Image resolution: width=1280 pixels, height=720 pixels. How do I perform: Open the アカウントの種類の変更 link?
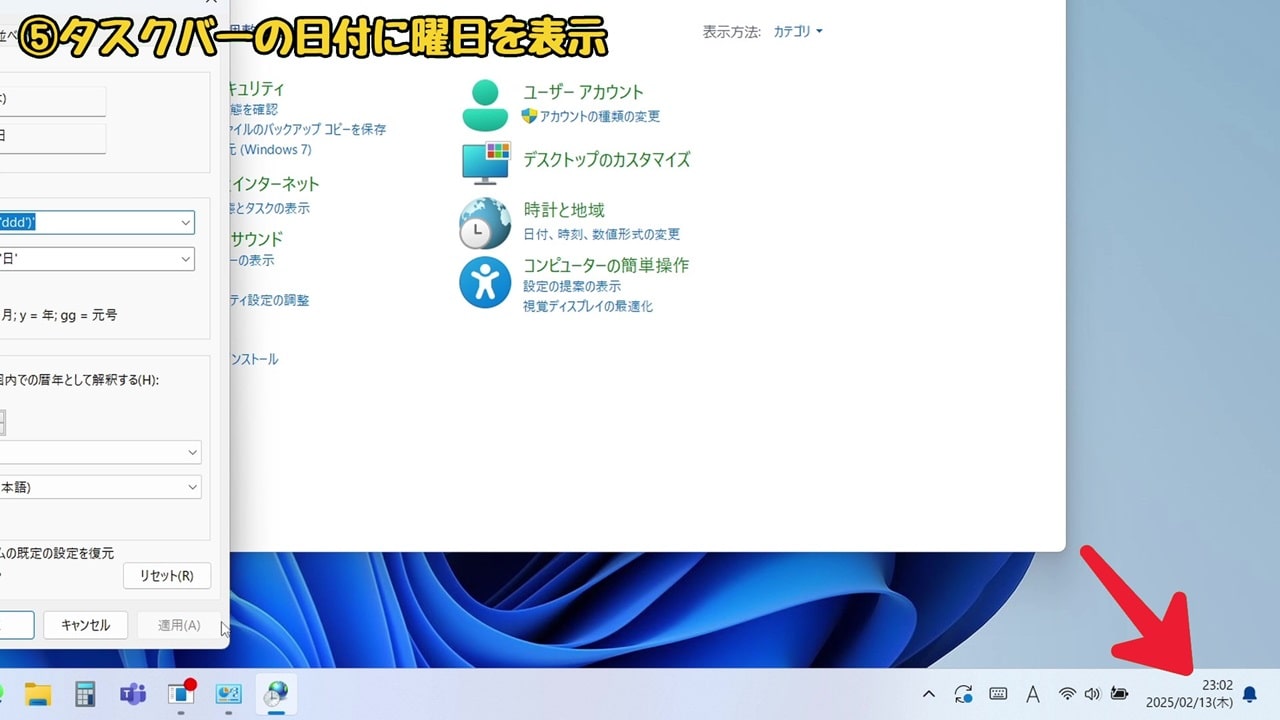(x=600, y=116)
